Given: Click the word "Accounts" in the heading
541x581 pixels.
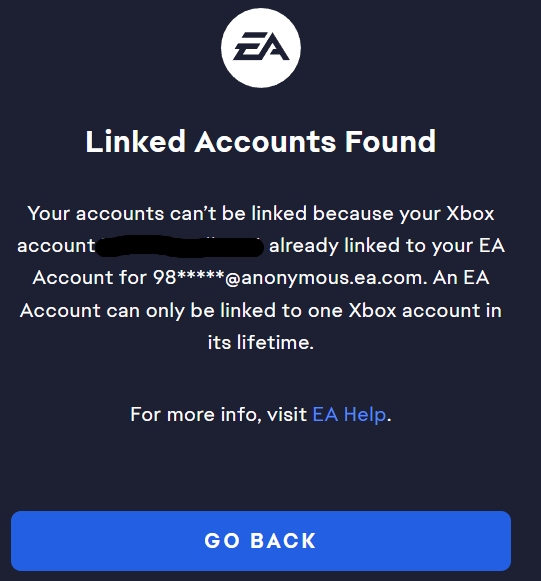Looking at the screenshot, I should tap(265, 141).
